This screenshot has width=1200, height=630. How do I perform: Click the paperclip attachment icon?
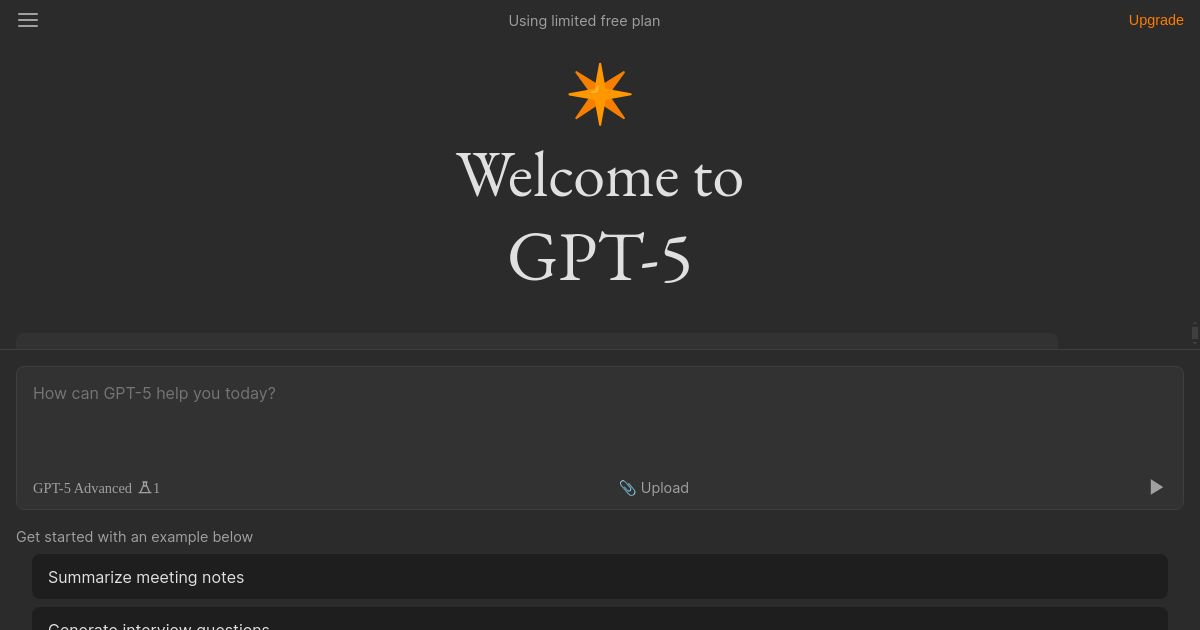click(628, 487)
